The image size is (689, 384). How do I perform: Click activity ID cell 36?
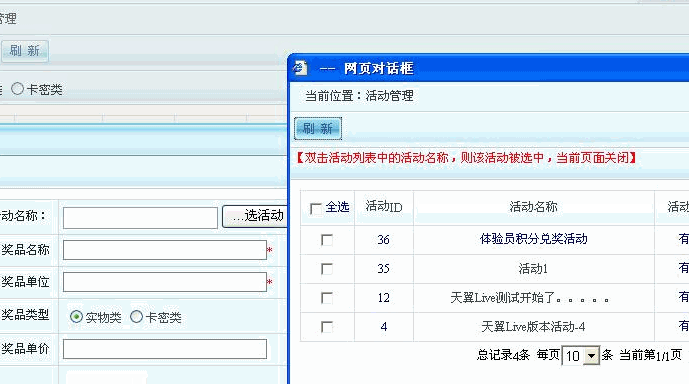[383, 239]
